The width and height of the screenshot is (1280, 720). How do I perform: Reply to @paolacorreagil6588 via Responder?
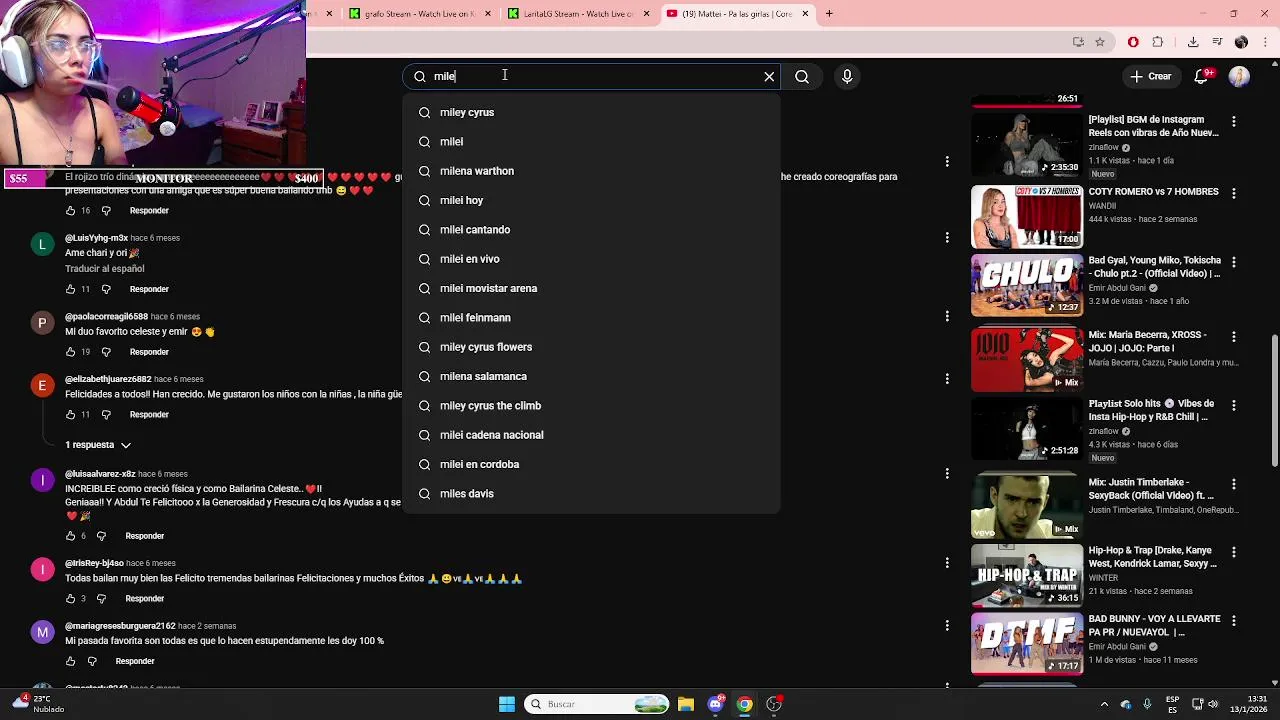(x=149, y=352)
